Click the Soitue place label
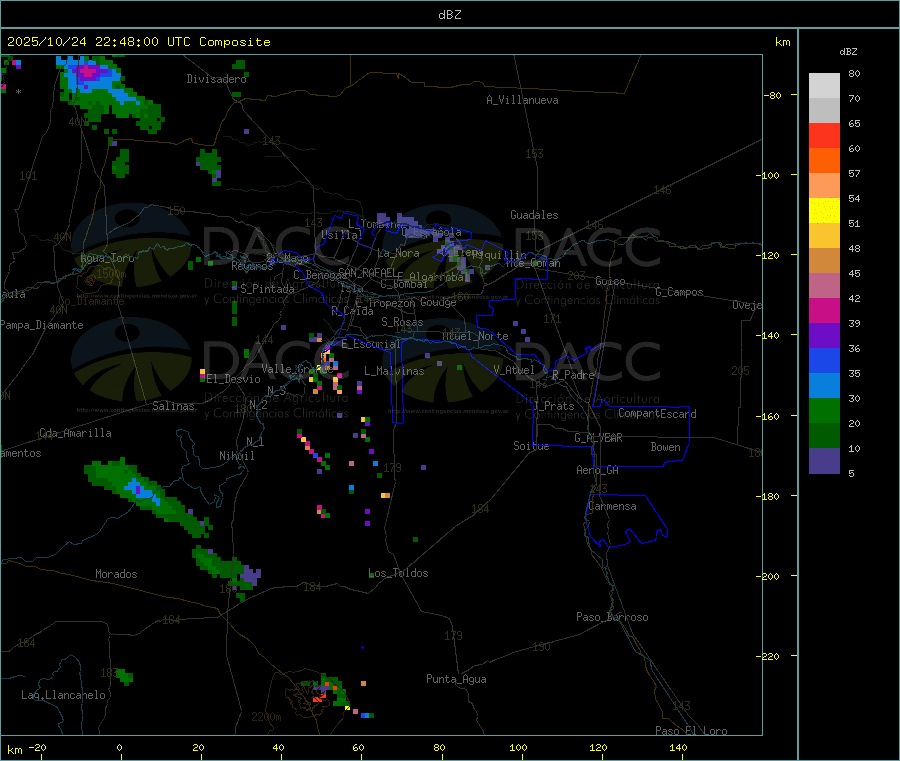The height and width of the screenshot is (761, 900). click(x=532, y=446)
